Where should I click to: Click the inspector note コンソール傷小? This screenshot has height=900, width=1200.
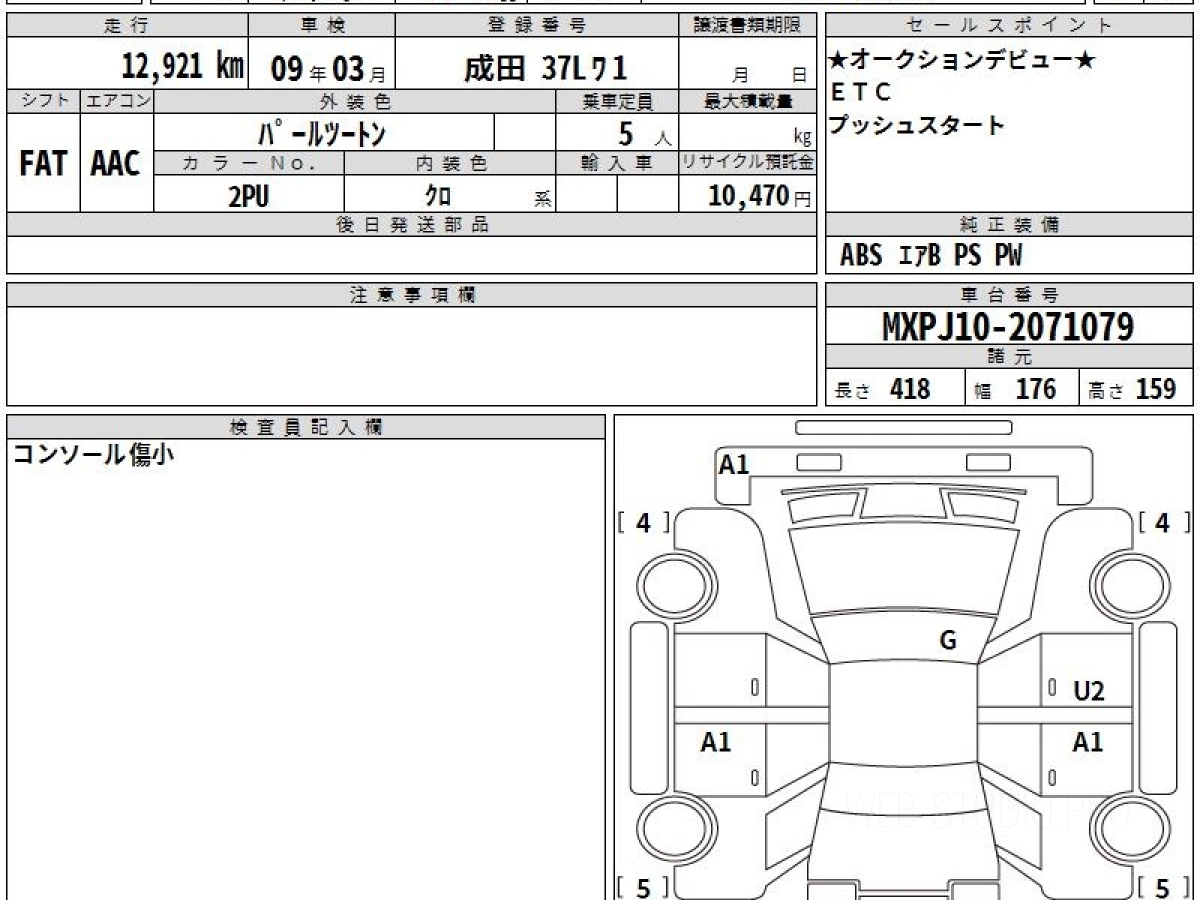92,455
